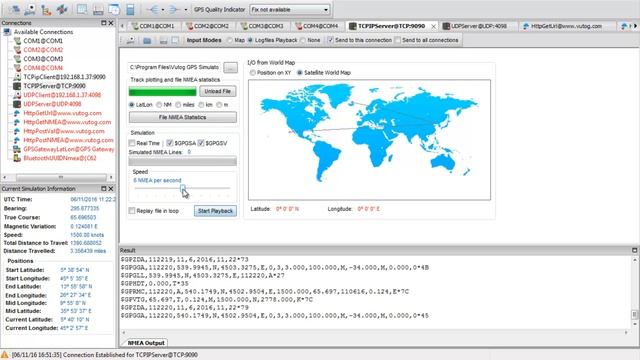Select HttpGetNMEA@www.vutog.com in tree
Screen dimensions: 640x360
(x=67, y=122)
